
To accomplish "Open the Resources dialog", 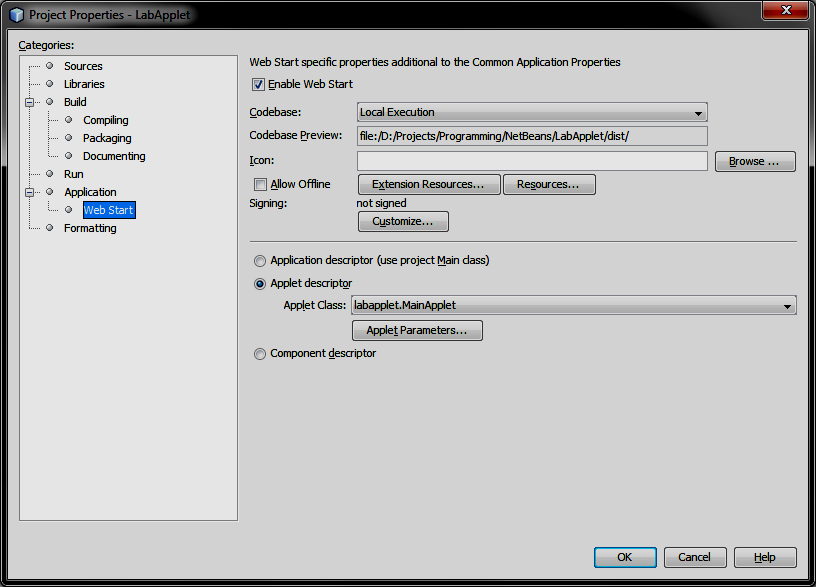I will [x=549, y=184].
